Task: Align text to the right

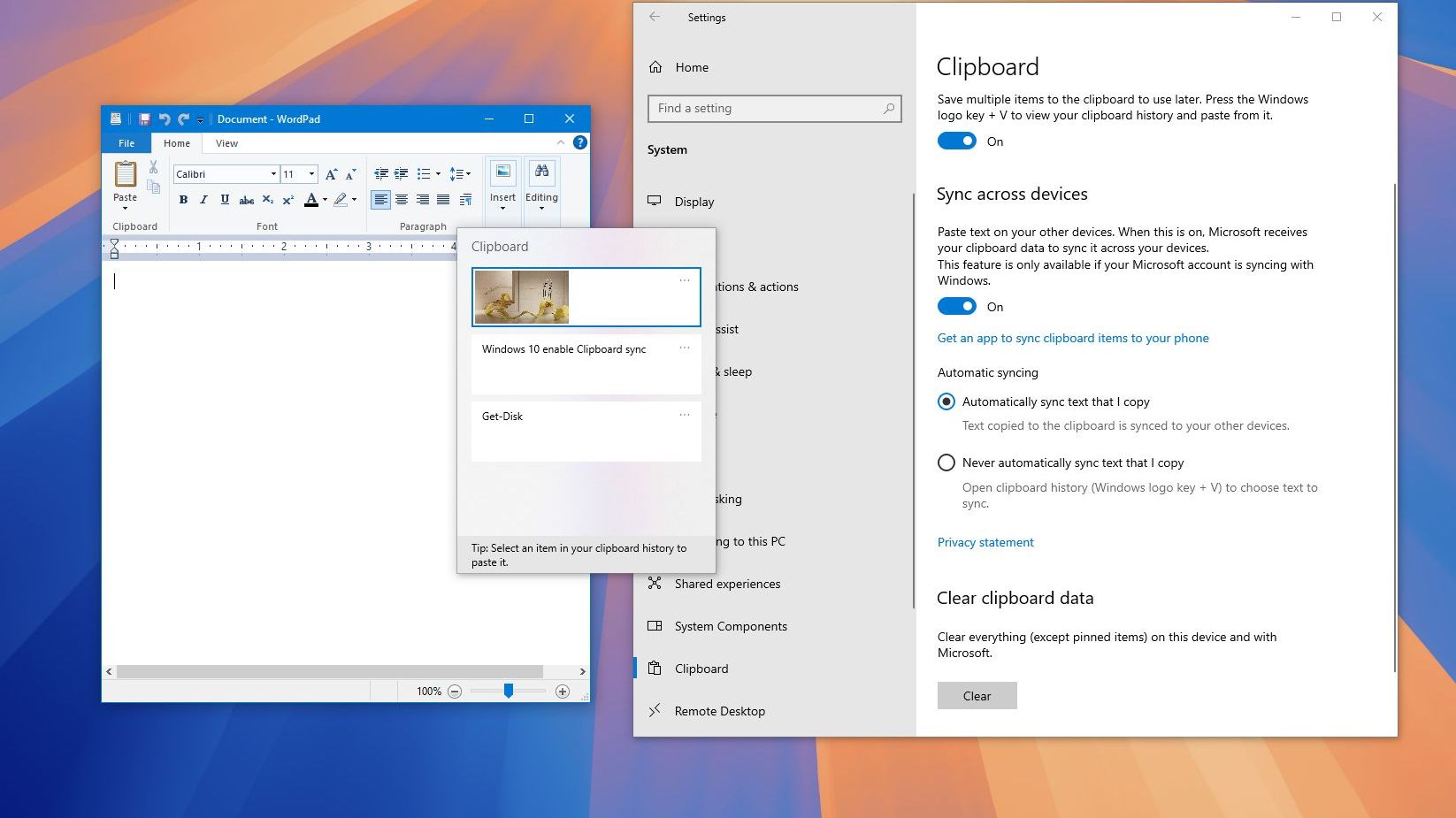Action: coord(423,200)
